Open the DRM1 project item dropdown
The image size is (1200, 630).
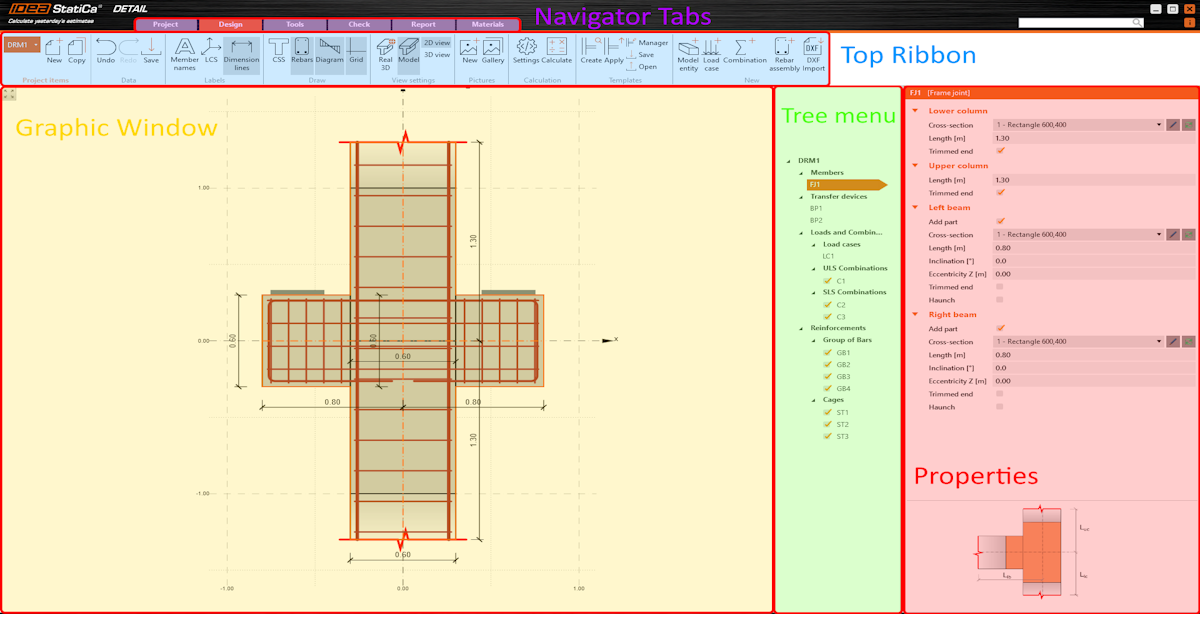(x=36, y=44)
